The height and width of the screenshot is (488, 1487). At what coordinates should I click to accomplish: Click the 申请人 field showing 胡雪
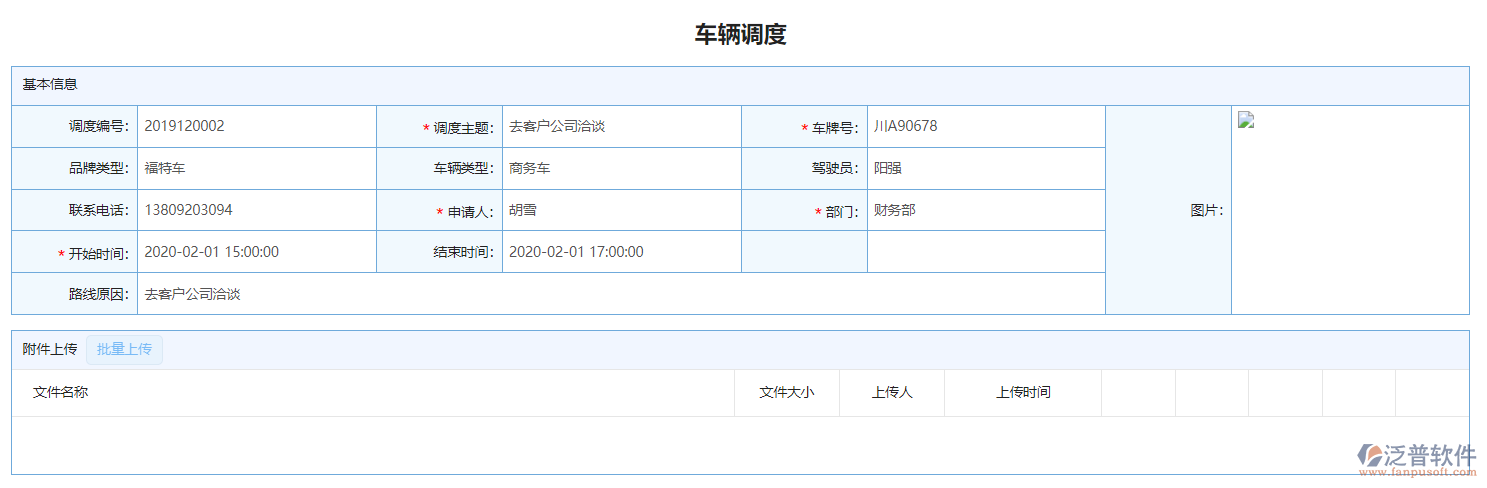point(620,210)
